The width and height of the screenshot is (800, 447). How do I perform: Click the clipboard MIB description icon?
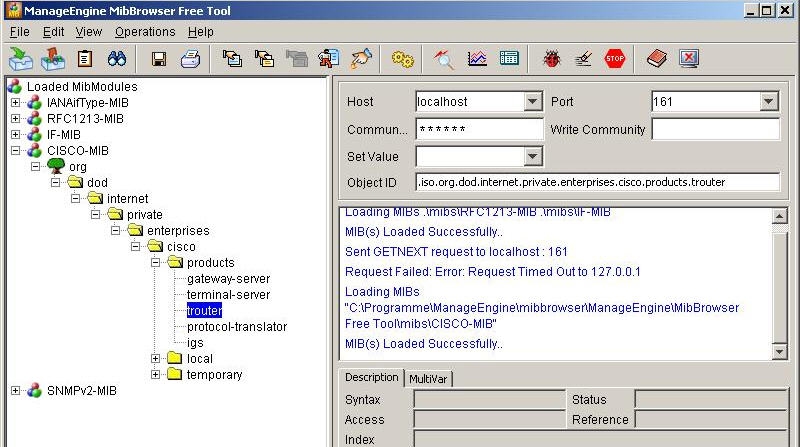pos(85,59)
